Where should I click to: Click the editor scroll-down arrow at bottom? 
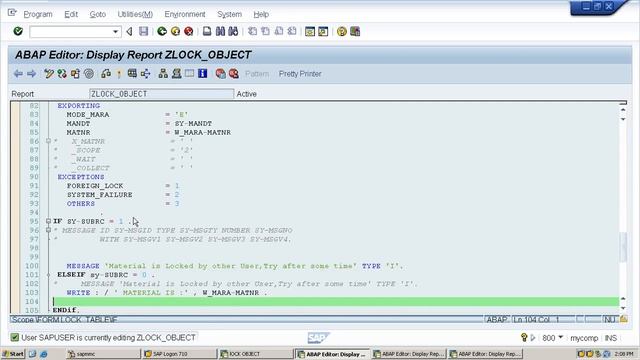[623, 308]
